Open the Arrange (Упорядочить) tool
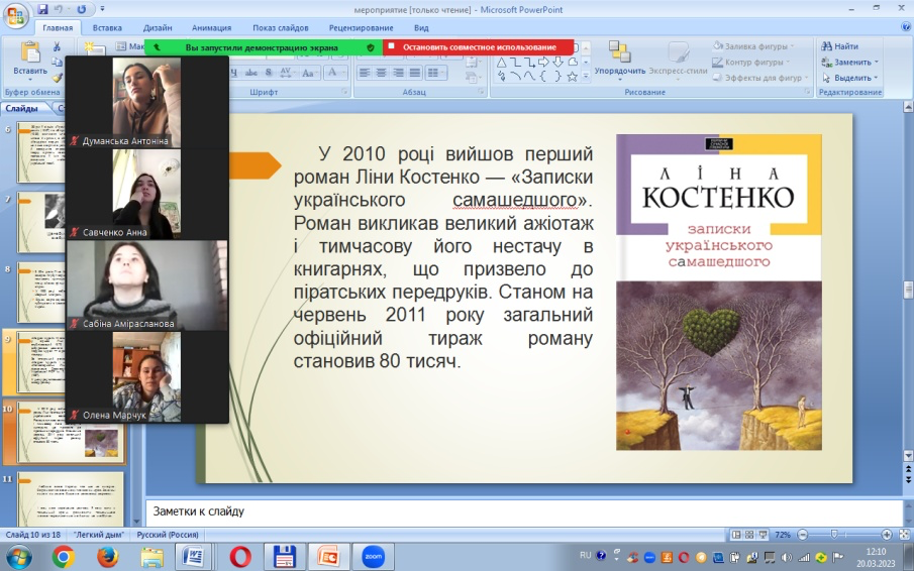Image resolution: width=914 pixels, height=572 pixels. 619,58
